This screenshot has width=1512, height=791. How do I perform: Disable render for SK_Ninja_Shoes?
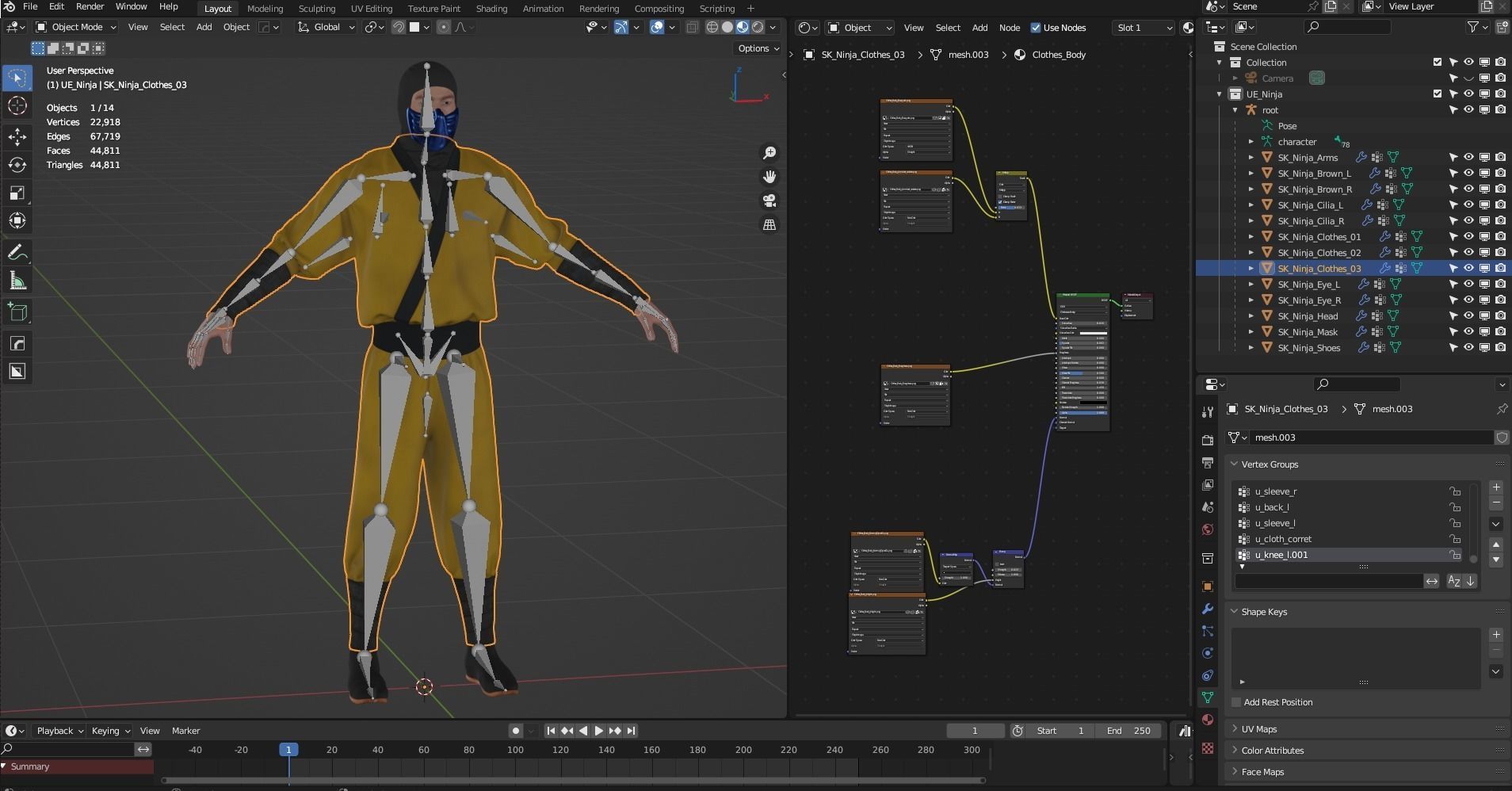[x=1500, y=348]
